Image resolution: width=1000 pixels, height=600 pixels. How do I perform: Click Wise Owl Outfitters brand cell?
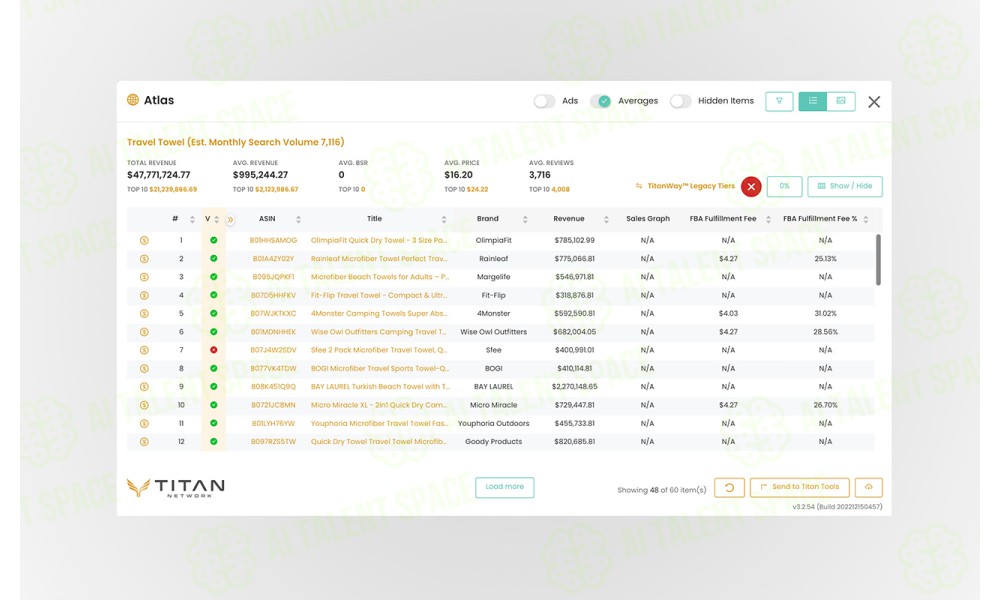[x=494, y=332]
